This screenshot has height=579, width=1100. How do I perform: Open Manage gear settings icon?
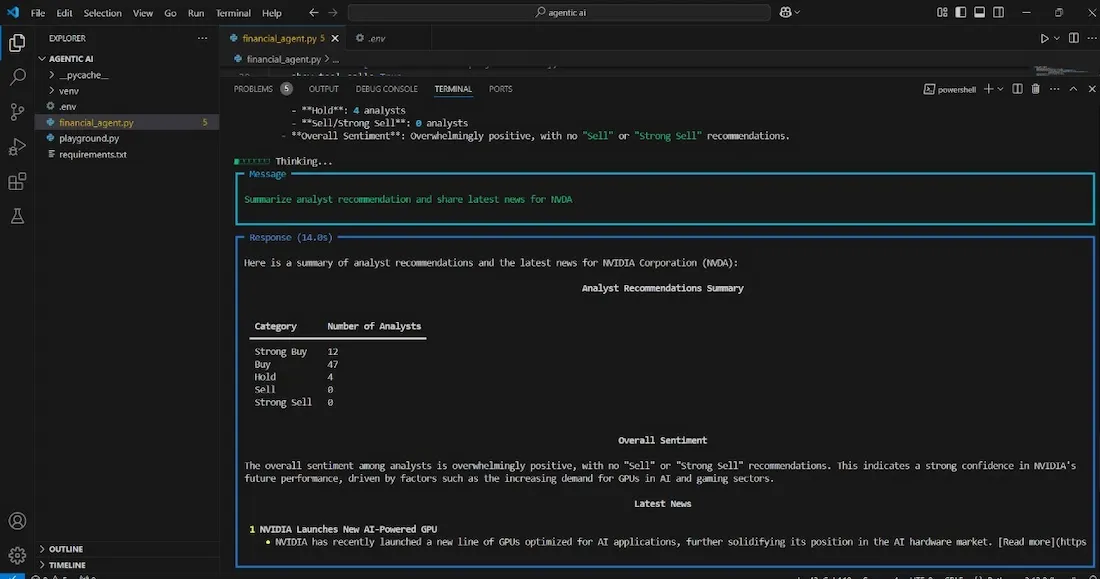point(17,555)
